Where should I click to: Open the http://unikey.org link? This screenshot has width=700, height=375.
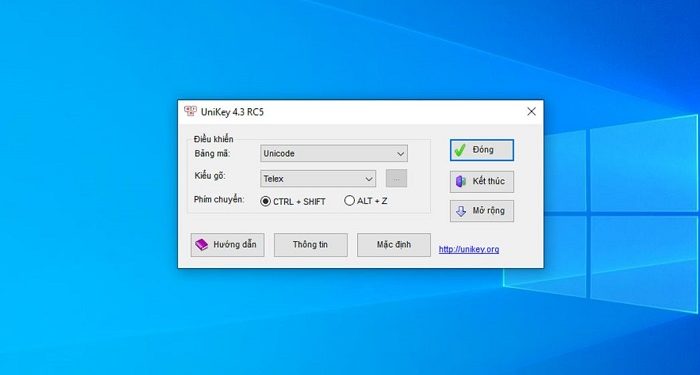point(469,249)
